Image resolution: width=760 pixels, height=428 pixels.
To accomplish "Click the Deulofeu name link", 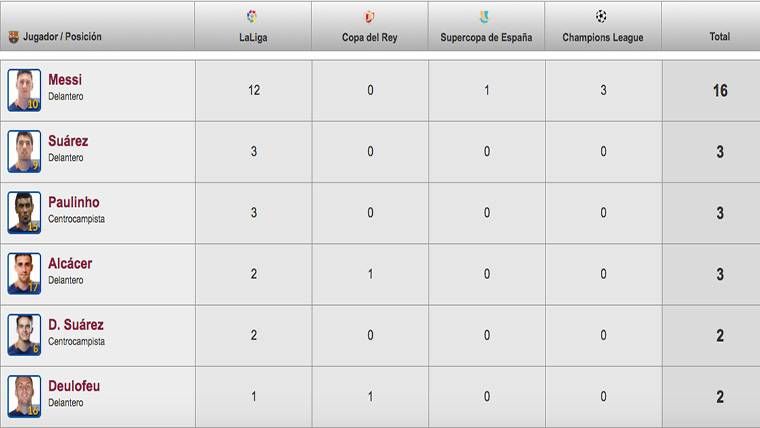I will point(74,386).
